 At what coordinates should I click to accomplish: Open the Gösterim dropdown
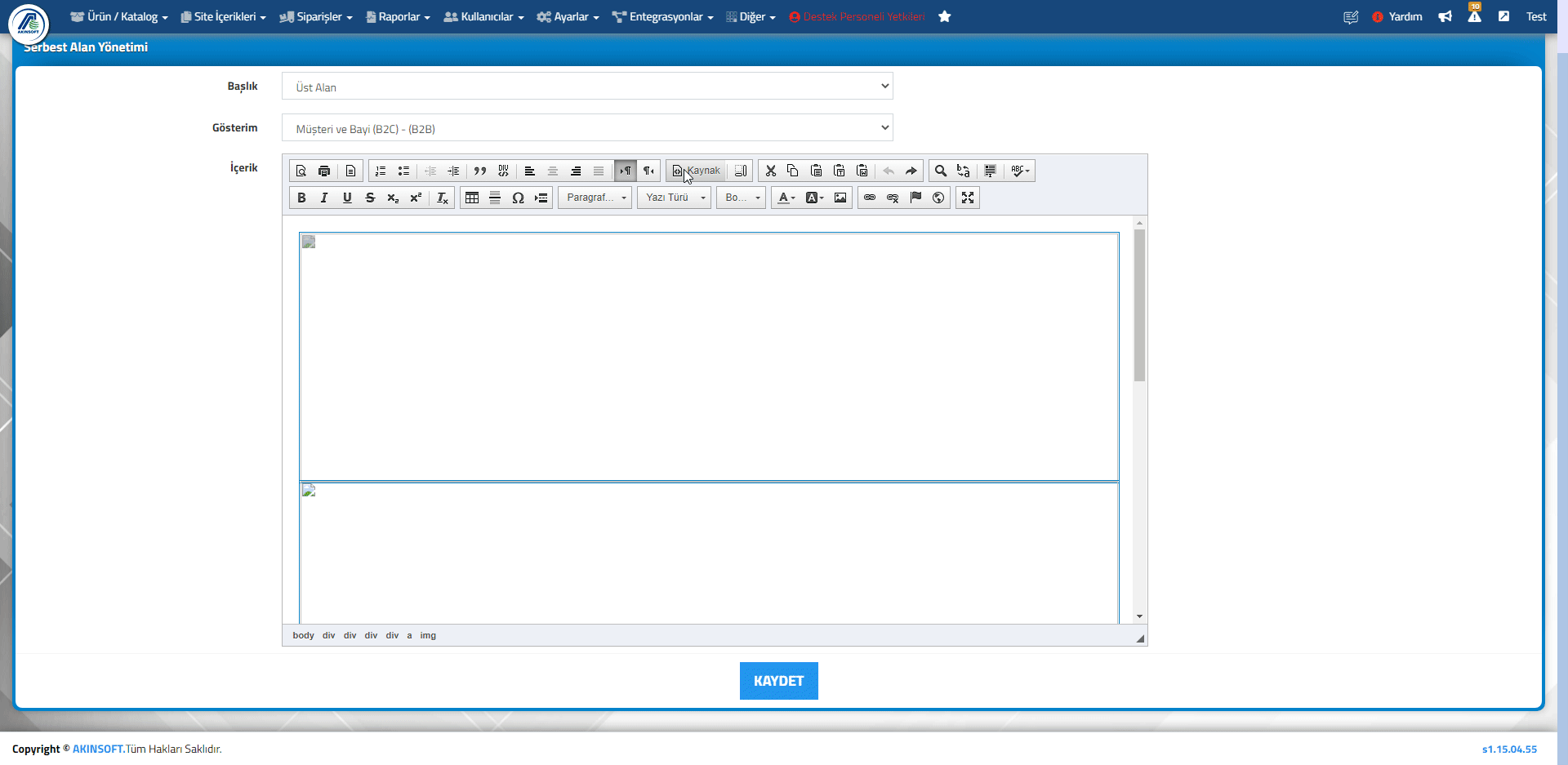[587, 128]
